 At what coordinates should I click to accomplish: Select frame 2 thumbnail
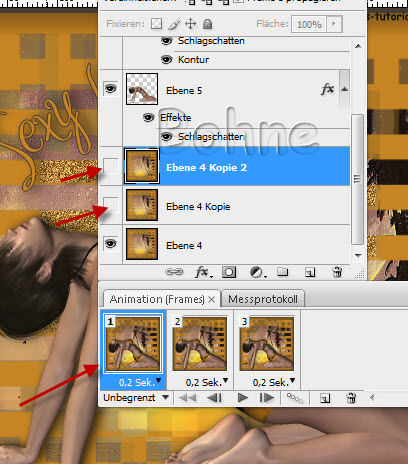point(200,344)
